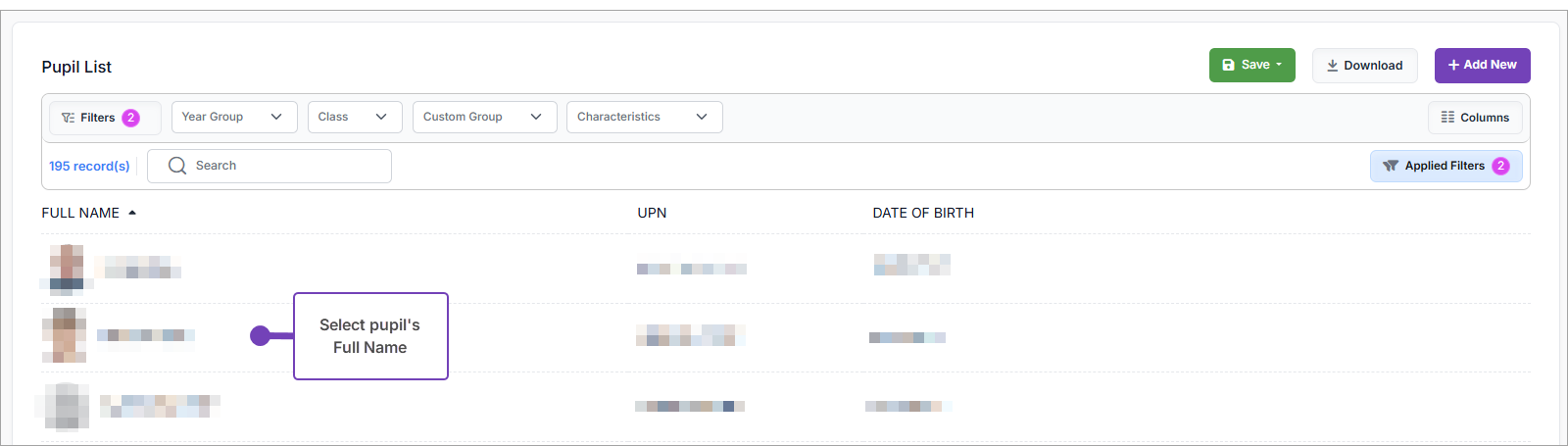Sort by the Date of Birth column
This screenshot has width=1568, height=446.
click(923, 213)
